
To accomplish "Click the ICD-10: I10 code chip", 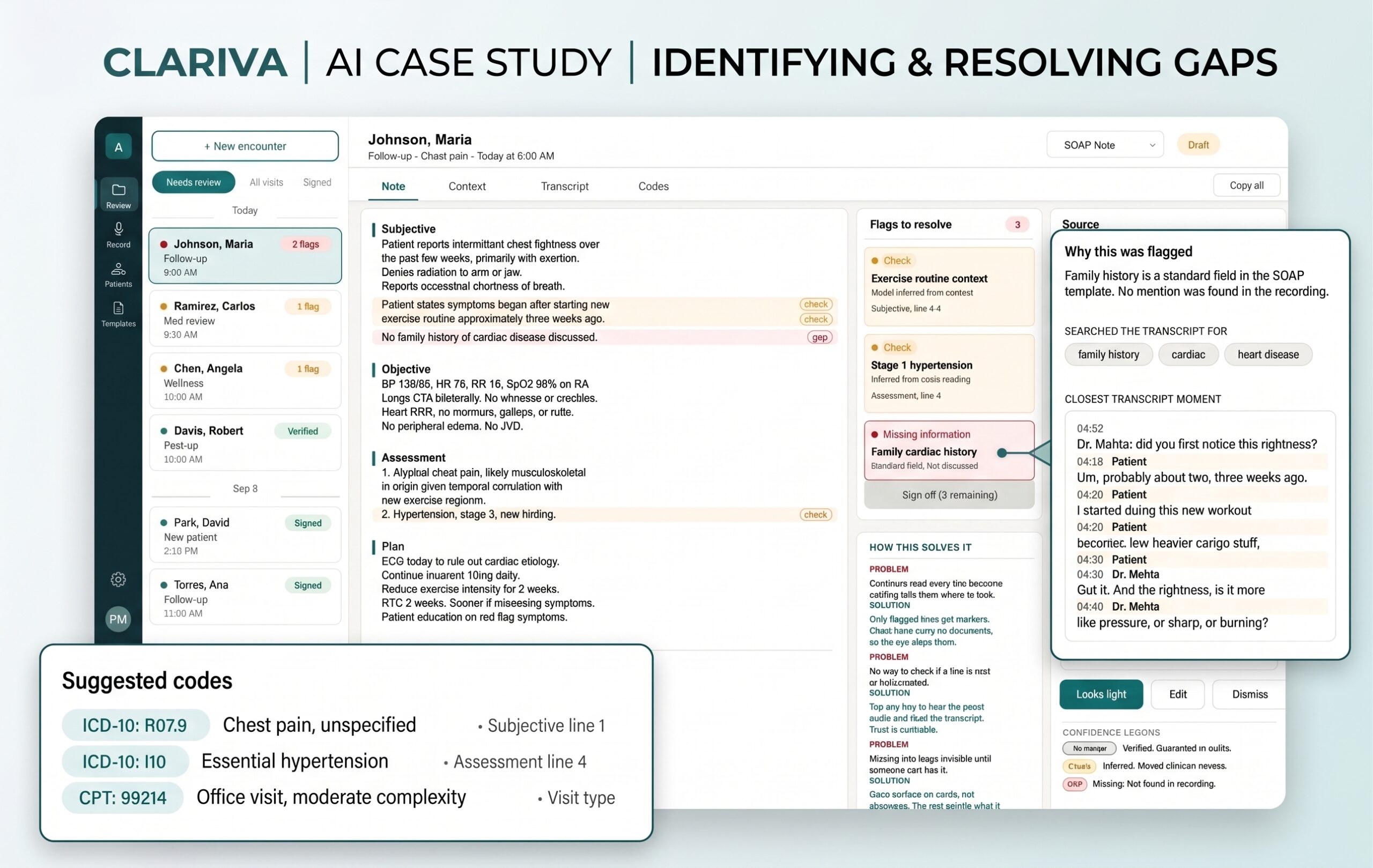I will pos(125,761).
